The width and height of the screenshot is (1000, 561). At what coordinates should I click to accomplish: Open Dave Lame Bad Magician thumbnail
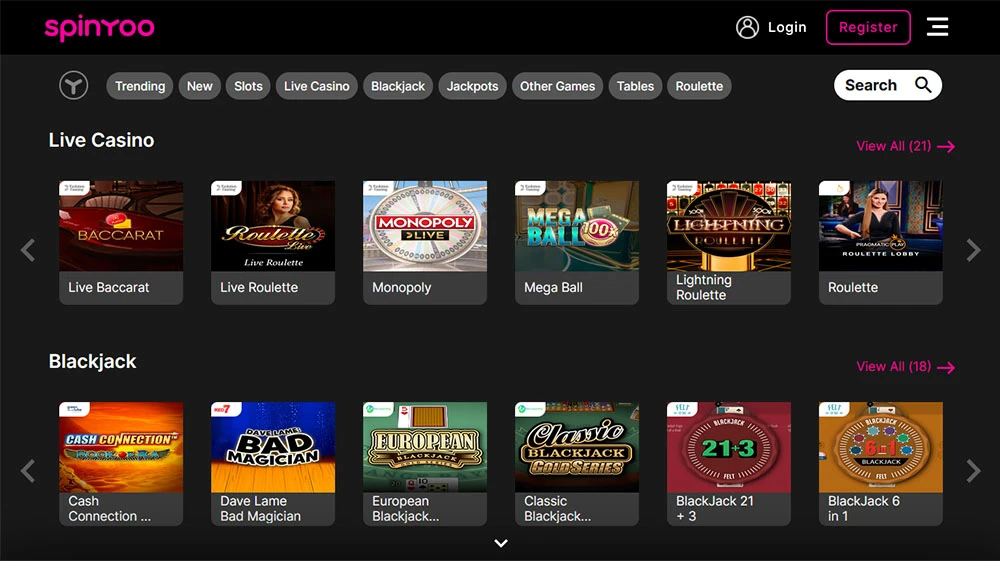[x=273, y=447]
